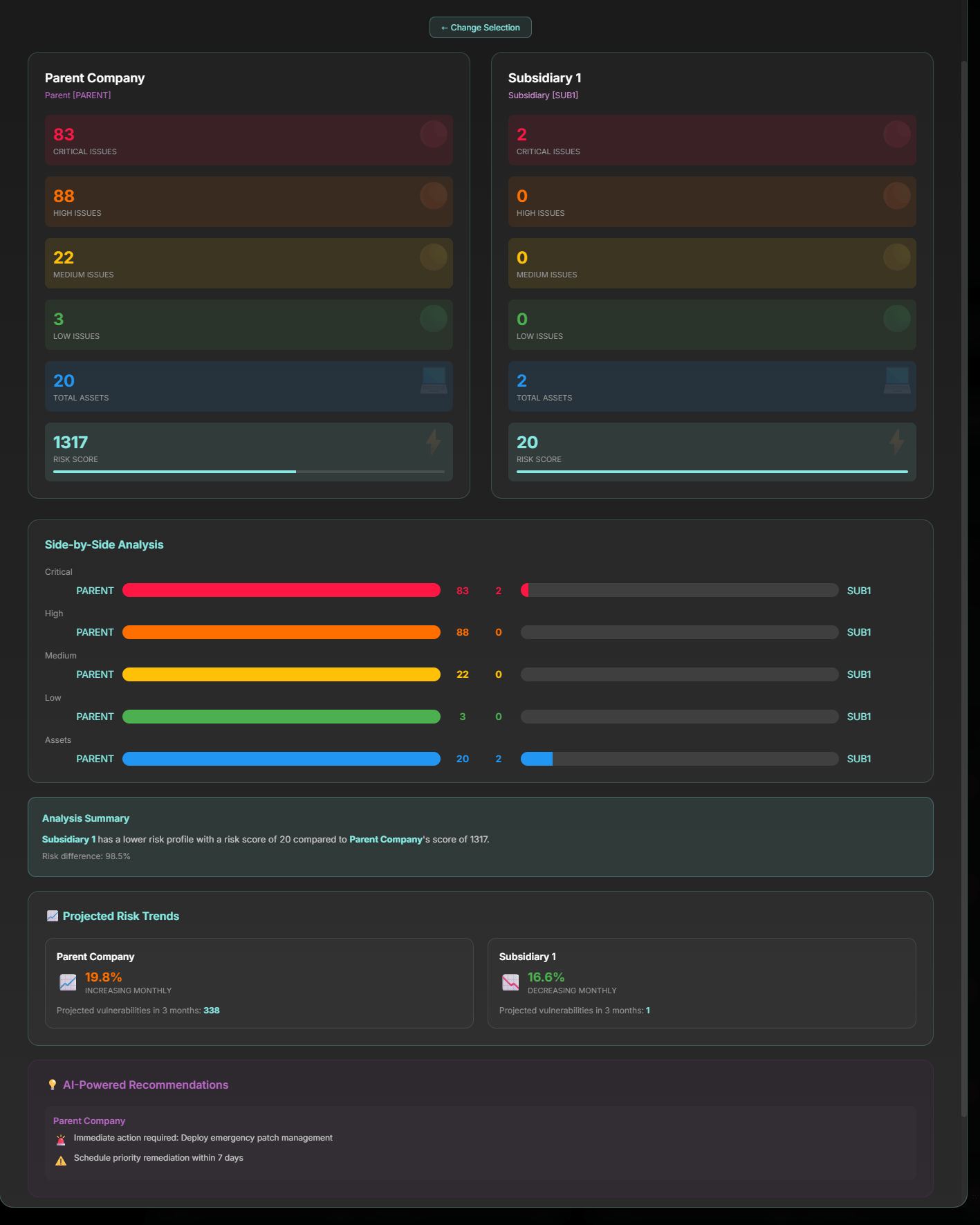The height and width of the screenshot is (1225, 980).
Task: Click Subsidiary 1 medium issues circle icon
Action: click(x=897, y=257)
